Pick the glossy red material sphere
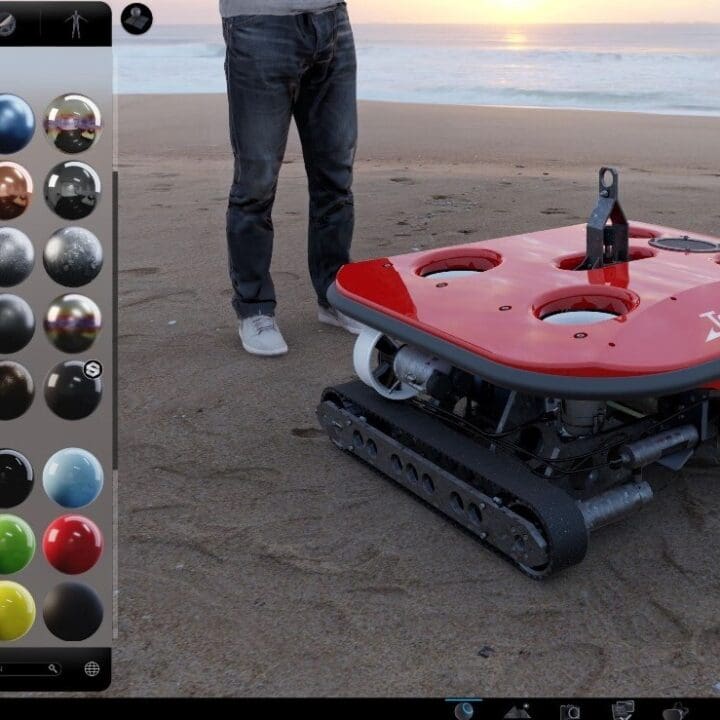Viewport: 720px width, 720px height. pos(72,545)
